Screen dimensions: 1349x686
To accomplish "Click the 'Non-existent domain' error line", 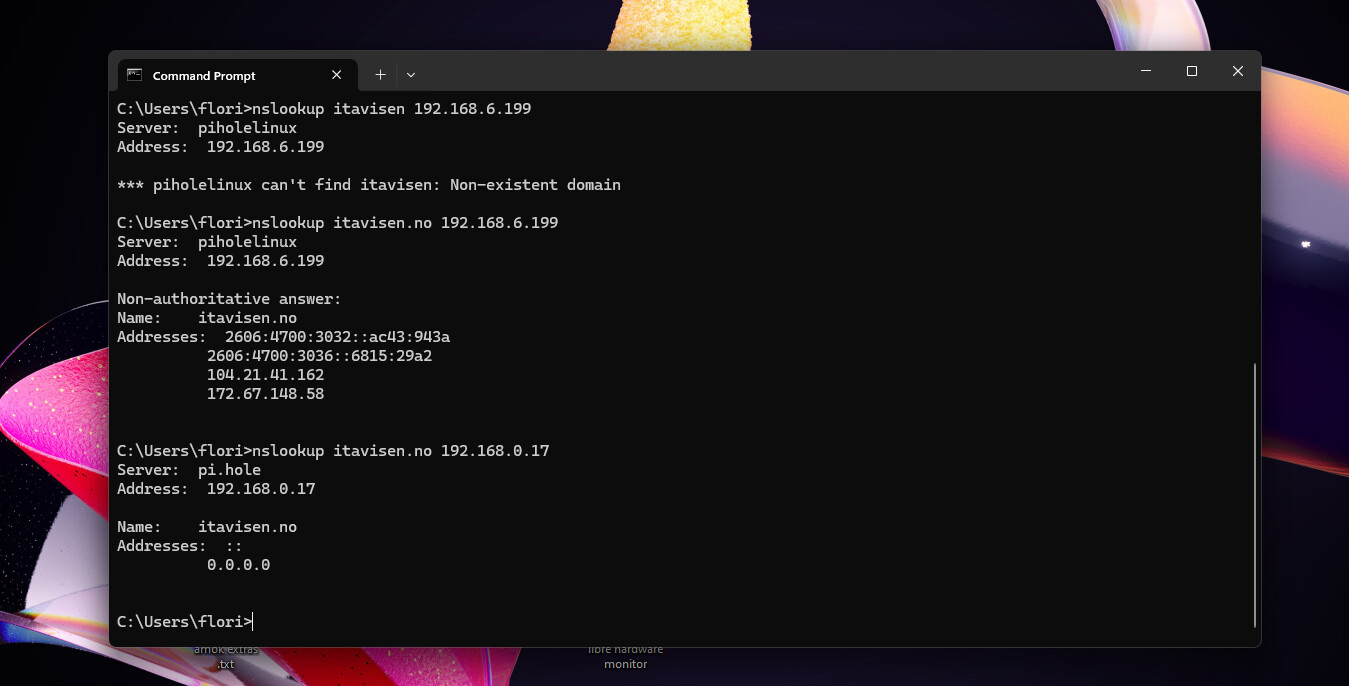I will (x=369, y=185).
